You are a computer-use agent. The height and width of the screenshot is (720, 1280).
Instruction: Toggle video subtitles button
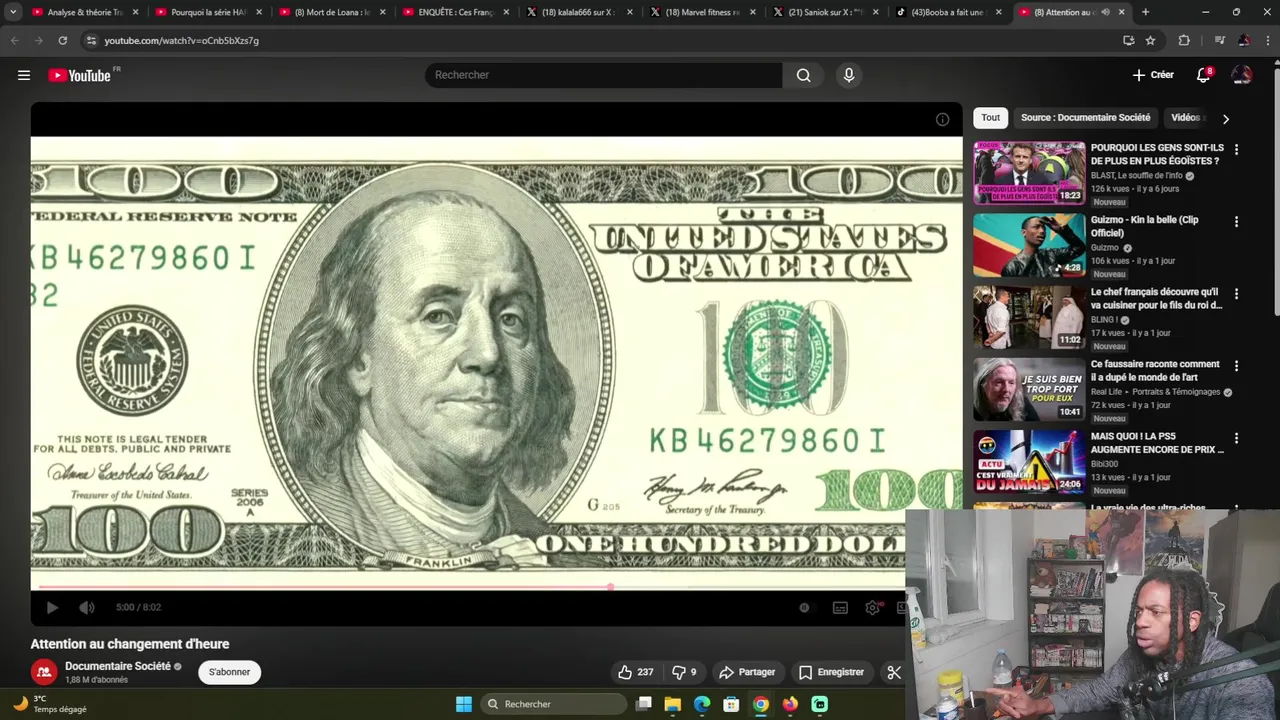[x=840, y=607]
